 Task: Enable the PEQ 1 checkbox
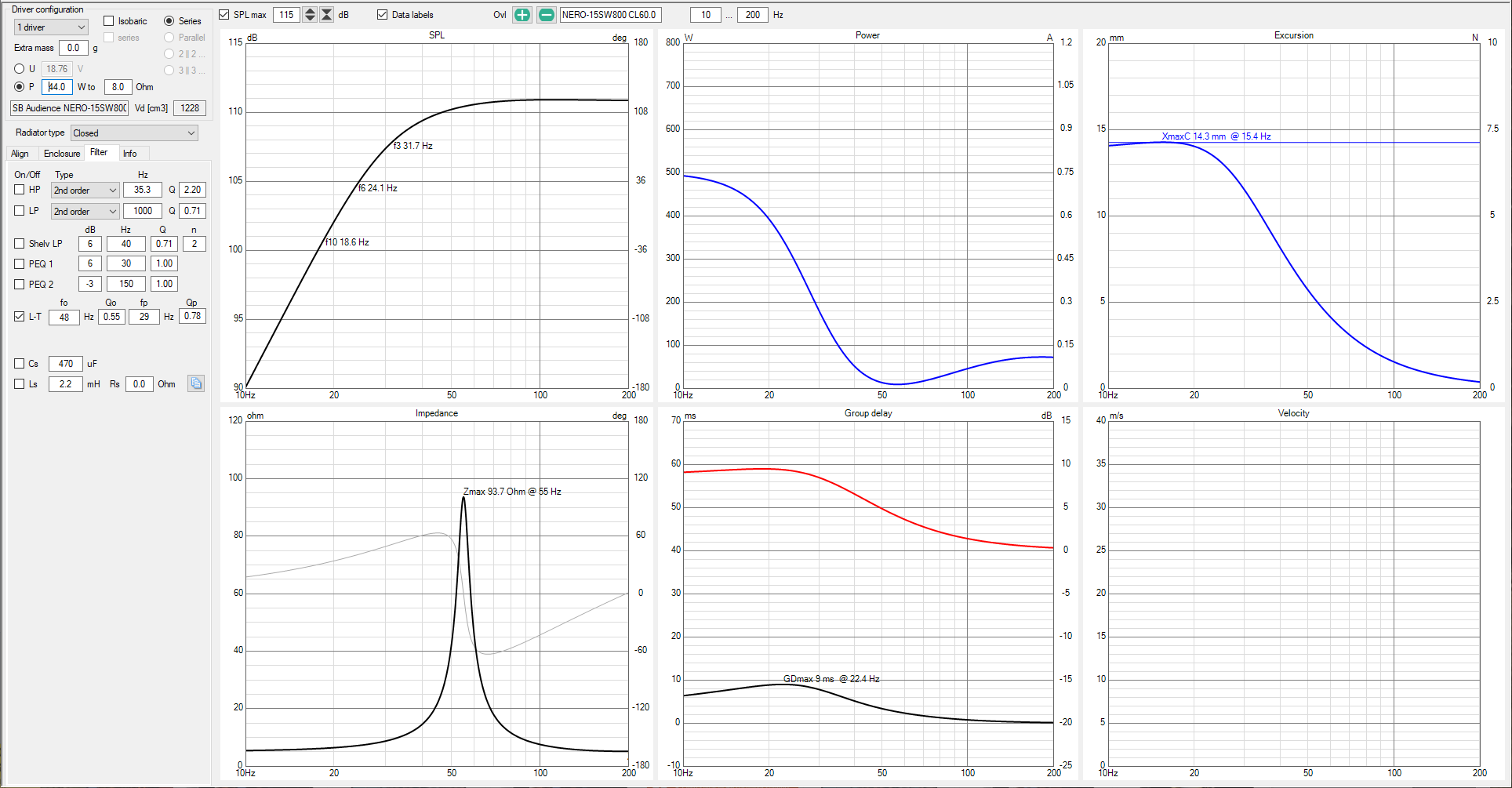coord(20,264)
